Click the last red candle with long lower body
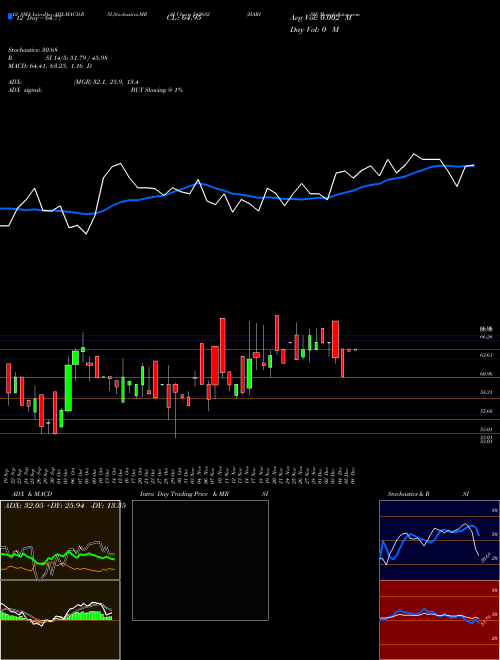This screenshot has width=500, height=660. [343, 363]
